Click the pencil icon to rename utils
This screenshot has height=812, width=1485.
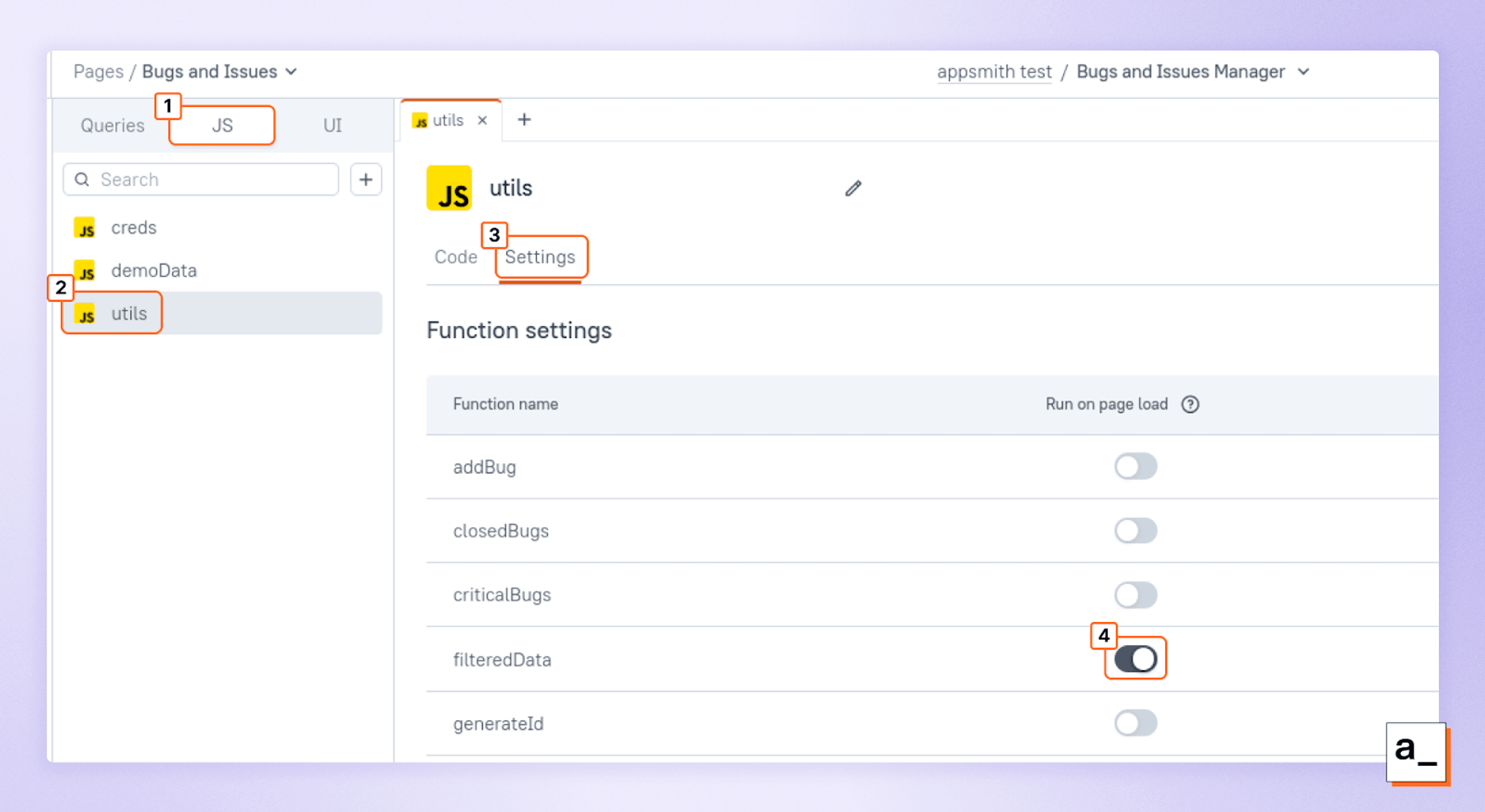(852, 189)
